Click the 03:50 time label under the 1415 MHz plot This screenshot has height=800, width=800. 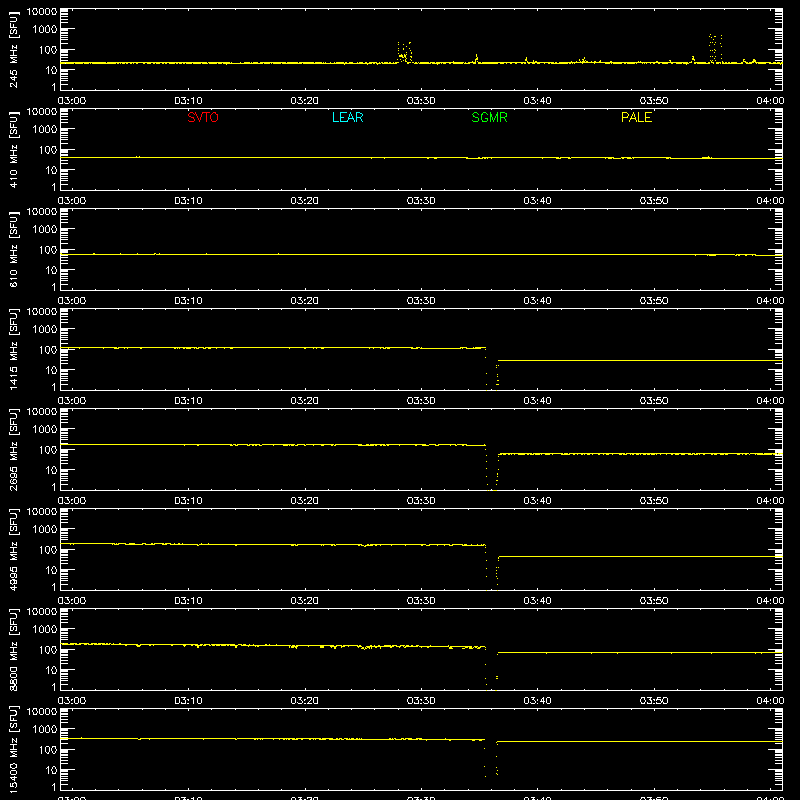pos(654,401)
